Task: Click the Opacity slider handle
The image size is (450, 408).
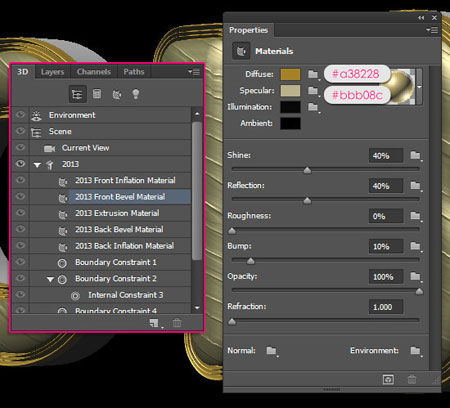Action: tap(419, 291)
